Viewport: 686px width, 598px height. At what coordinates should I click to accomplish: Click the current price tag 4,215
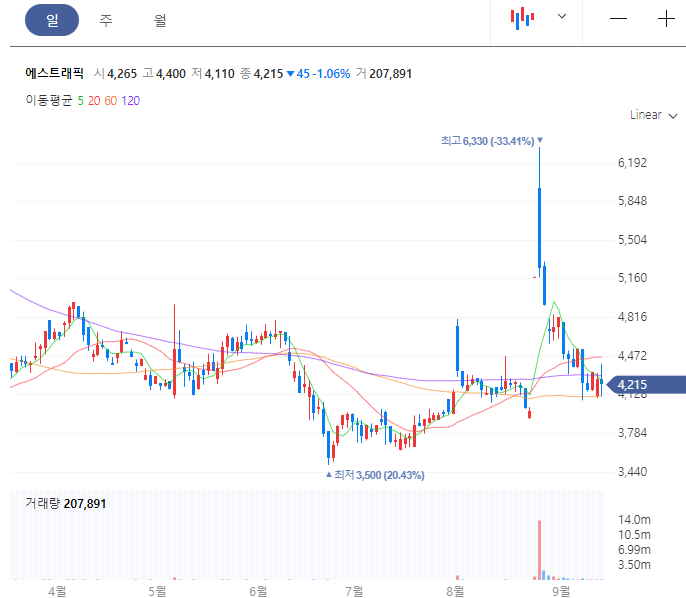[646, 385]
